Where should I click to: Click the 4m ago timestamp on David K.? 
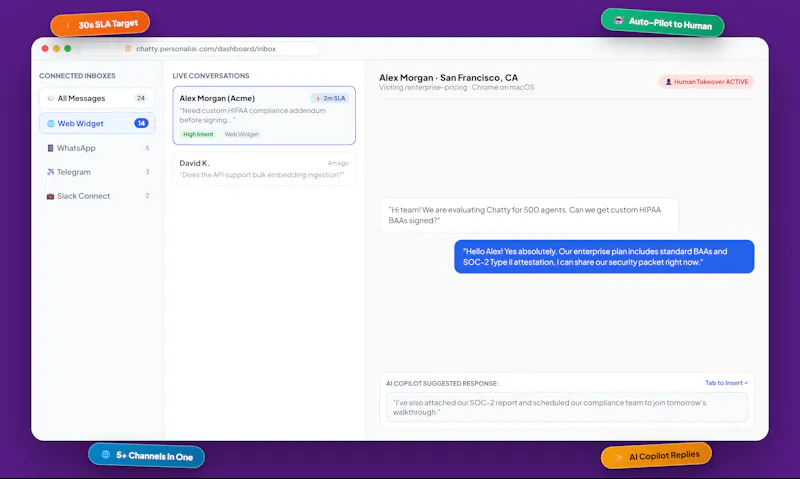[338, 163]
